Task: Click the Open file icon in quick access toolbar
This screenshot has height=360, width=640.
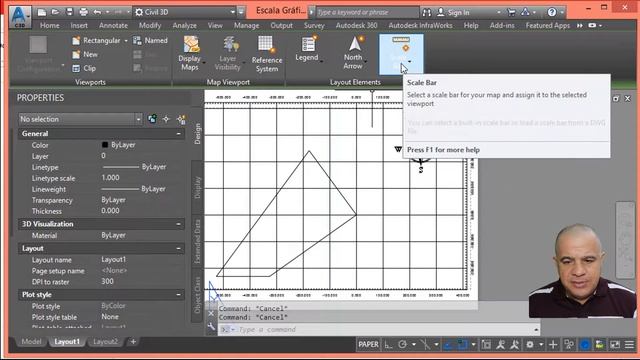Action: [x=55, y=12]
